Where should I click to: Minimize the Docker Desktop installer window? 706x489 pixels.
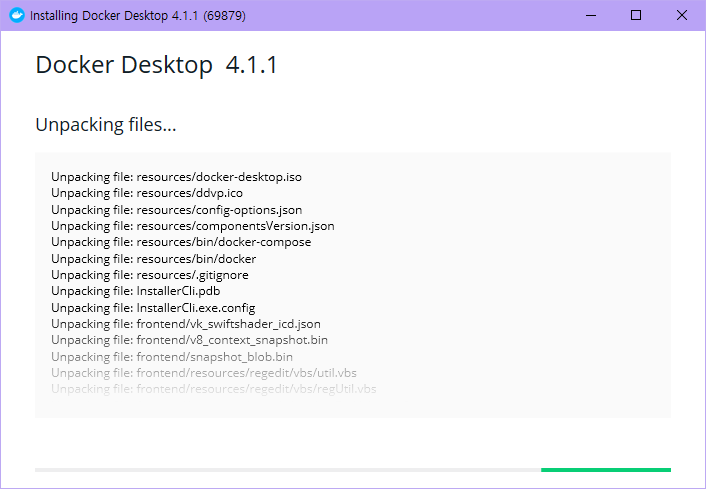click(x=590, y=16)
